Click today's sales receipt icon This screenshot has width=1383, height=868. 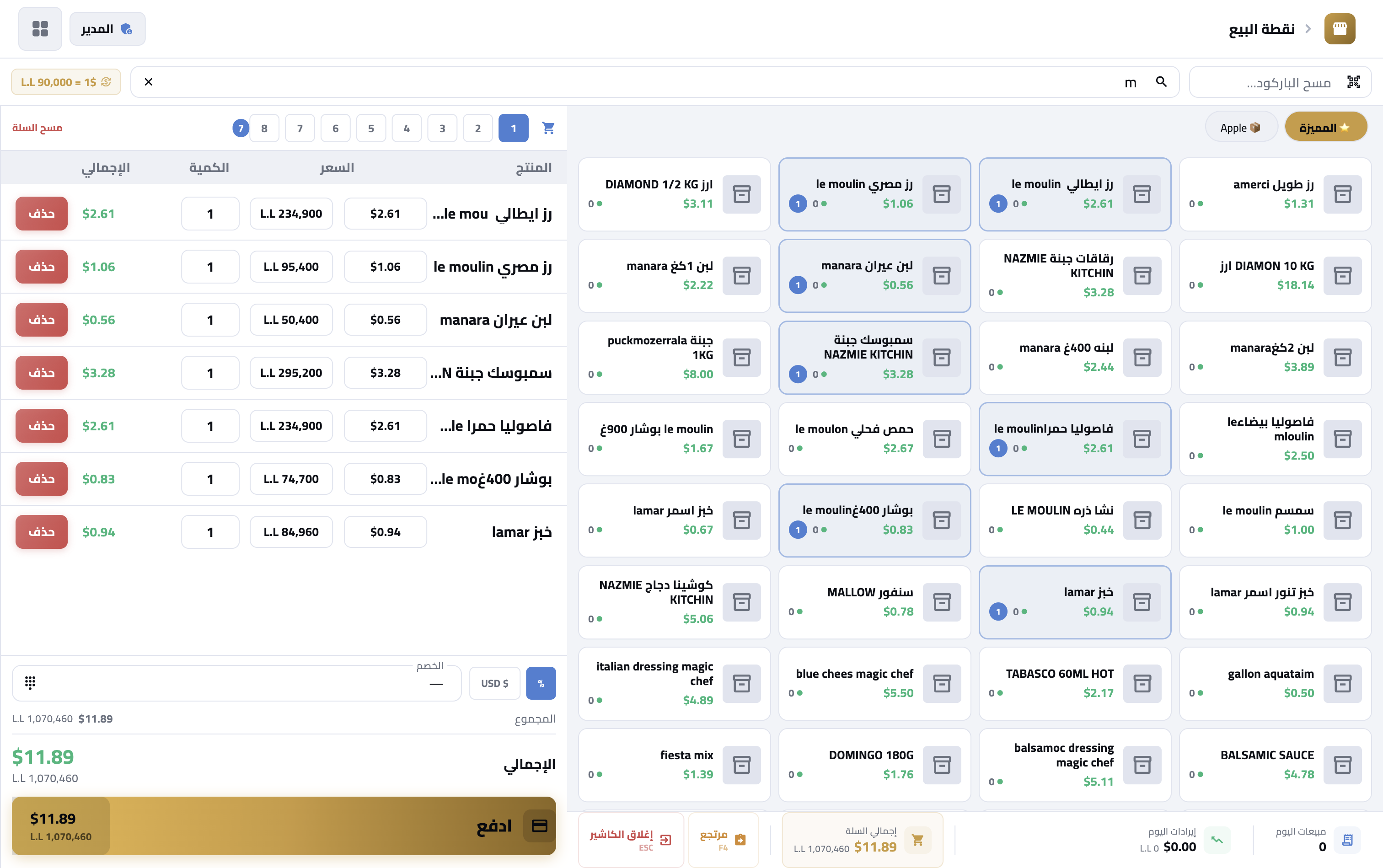[x=1347, y=840]
